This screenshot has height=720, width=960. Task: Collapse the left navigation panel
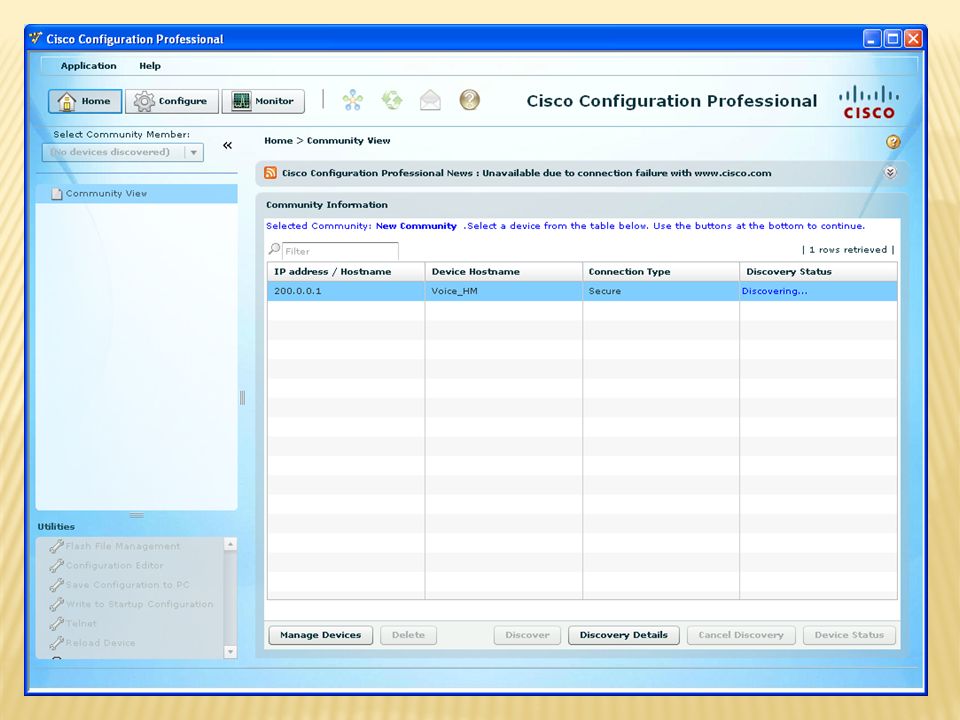click(228, 145)
